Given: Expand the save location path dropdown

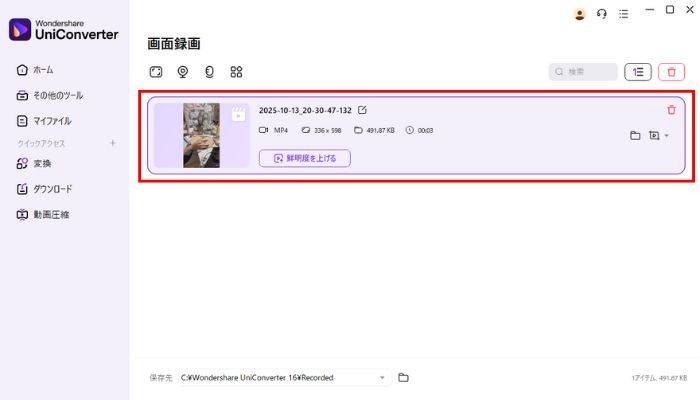Looking at the screenshot, I should [382, 377].
